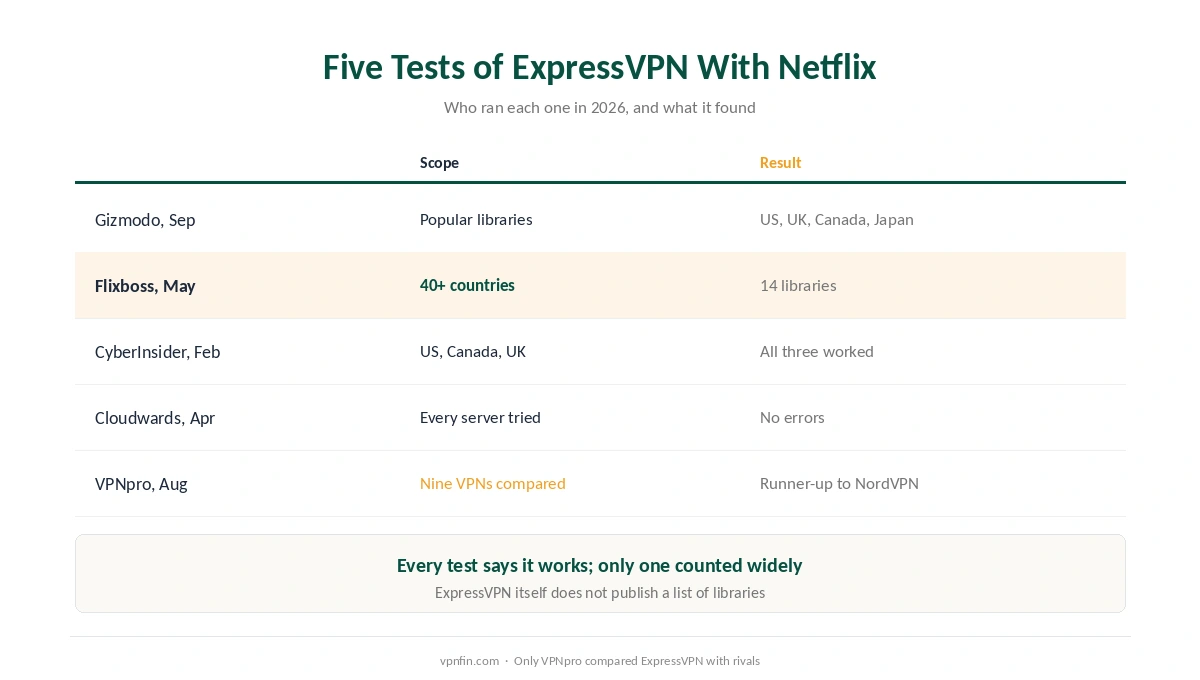Click the 'Result' column header
This screenshot has height=680, width=1200.
click(x=780, y=162)
